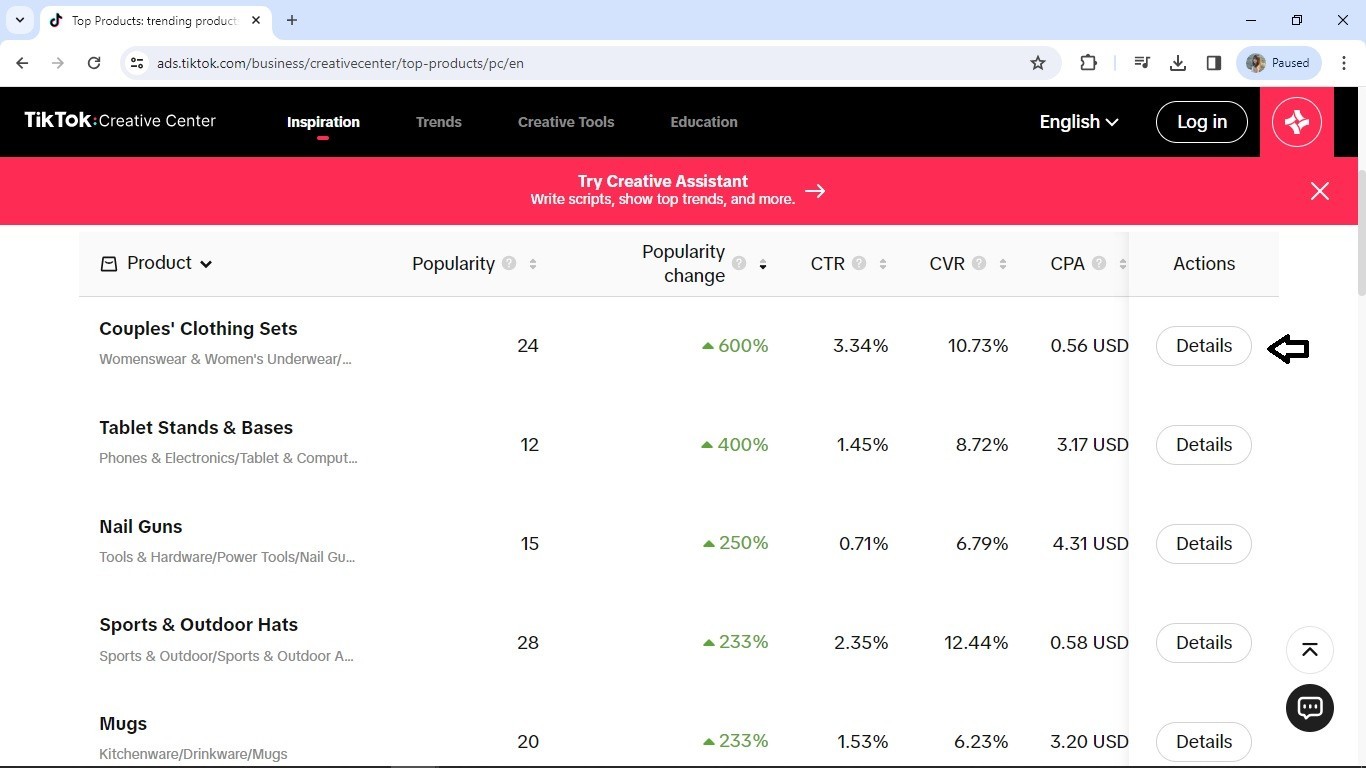
Task: Open the Creative Tools menu item
Action: point(565,122)
